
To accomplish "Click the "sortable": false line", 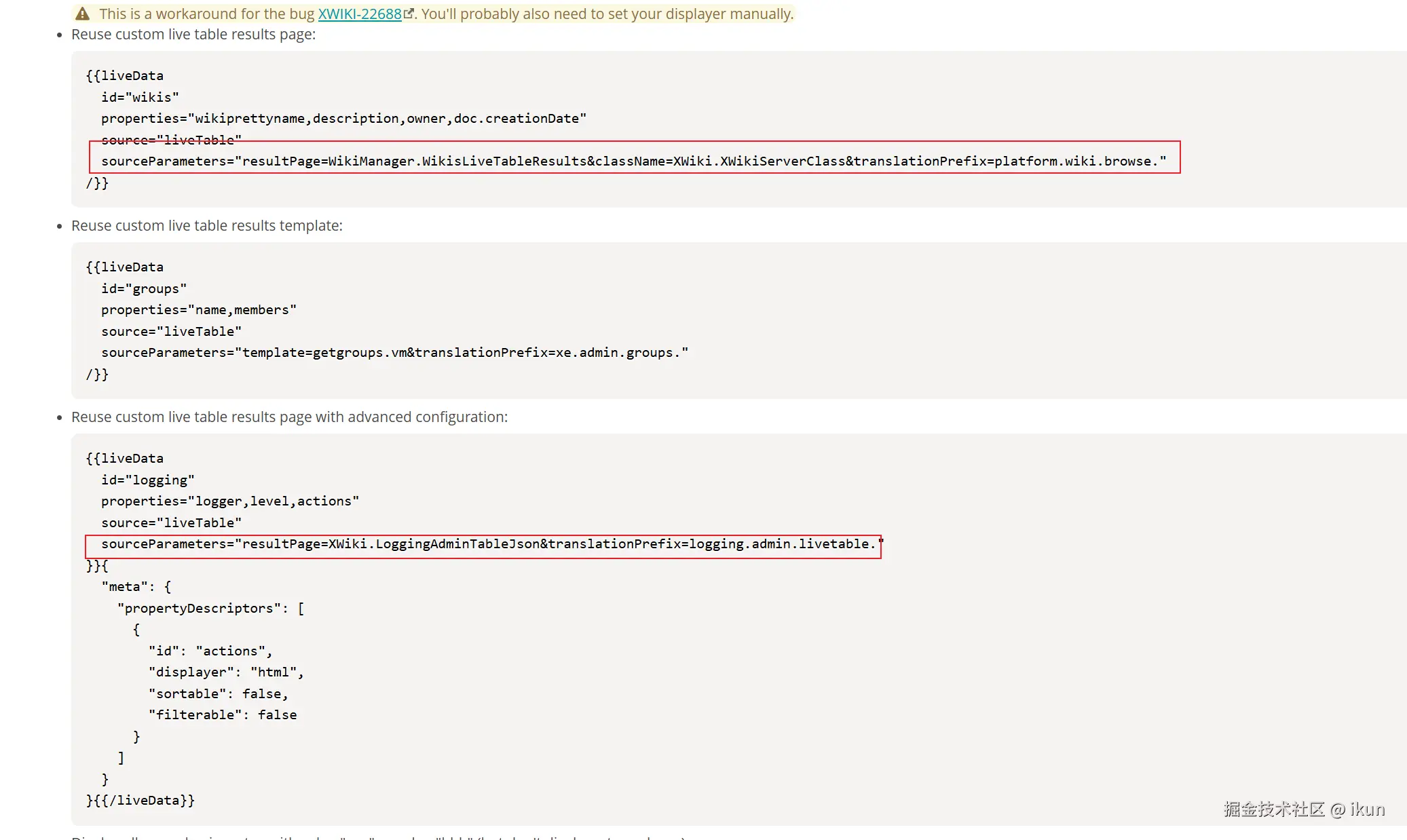I will pos(218,693).
